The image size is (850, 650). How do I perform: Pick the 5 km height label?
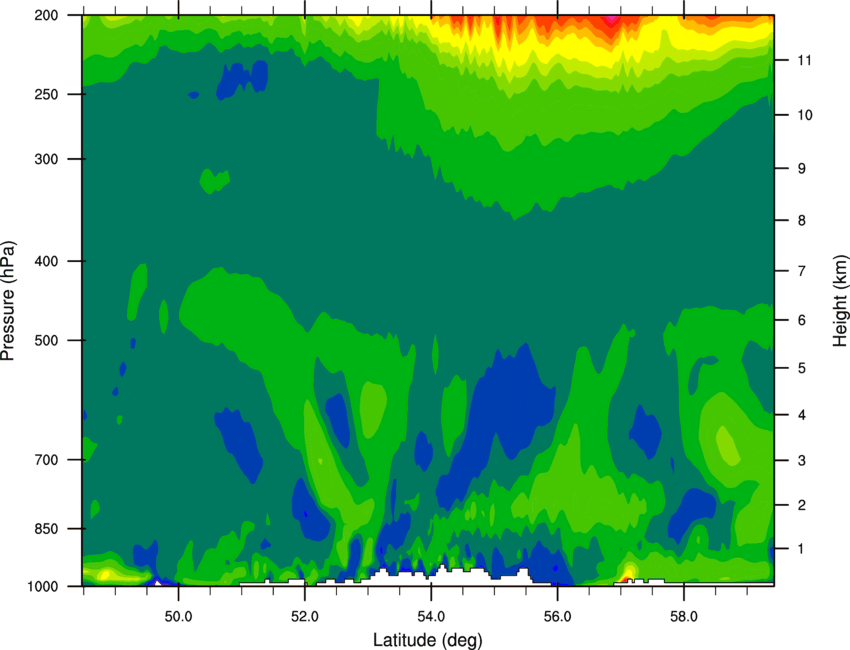point(802,368)
